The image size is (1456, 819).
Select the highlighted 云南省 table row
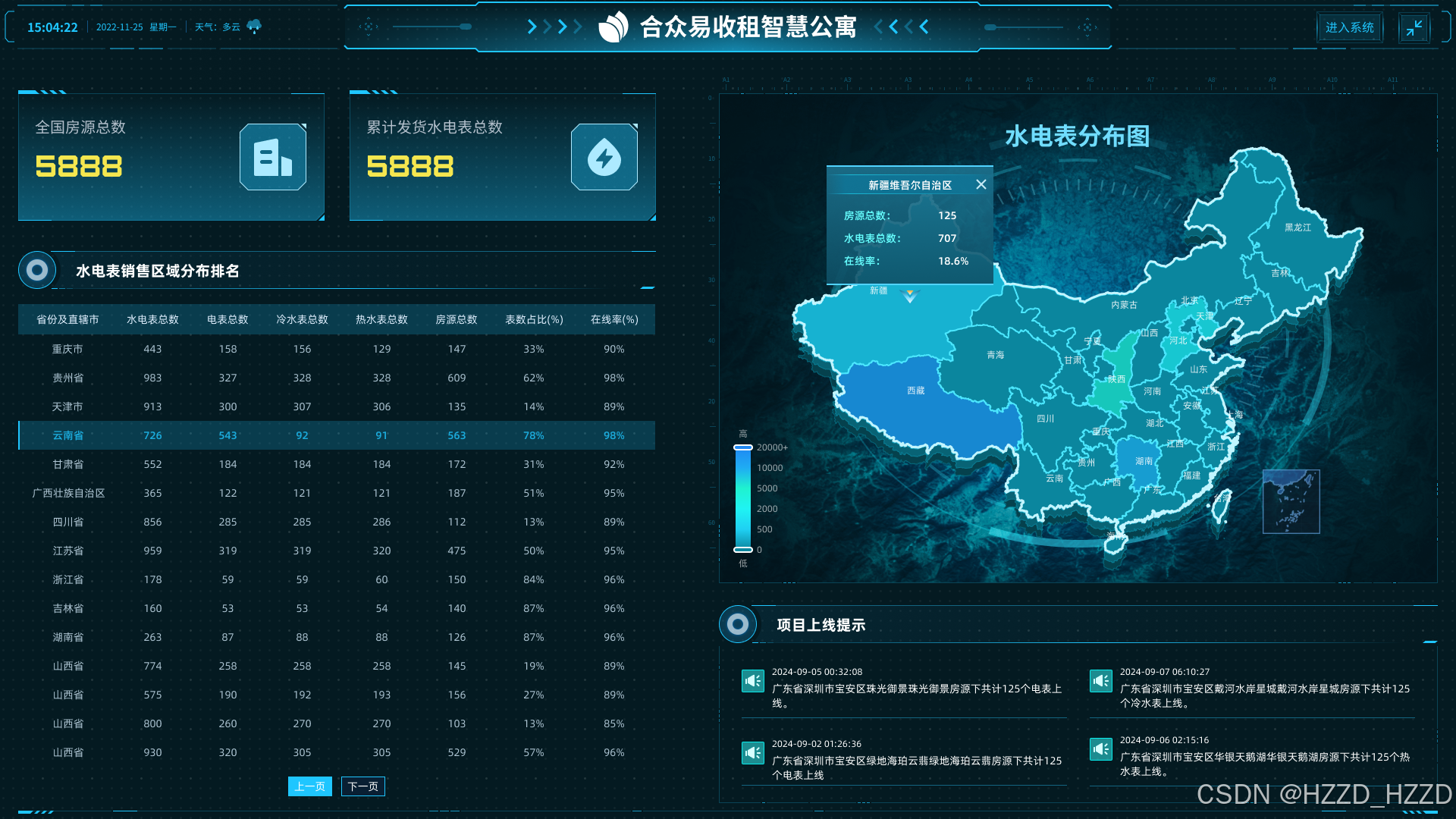tap(337, 435)
